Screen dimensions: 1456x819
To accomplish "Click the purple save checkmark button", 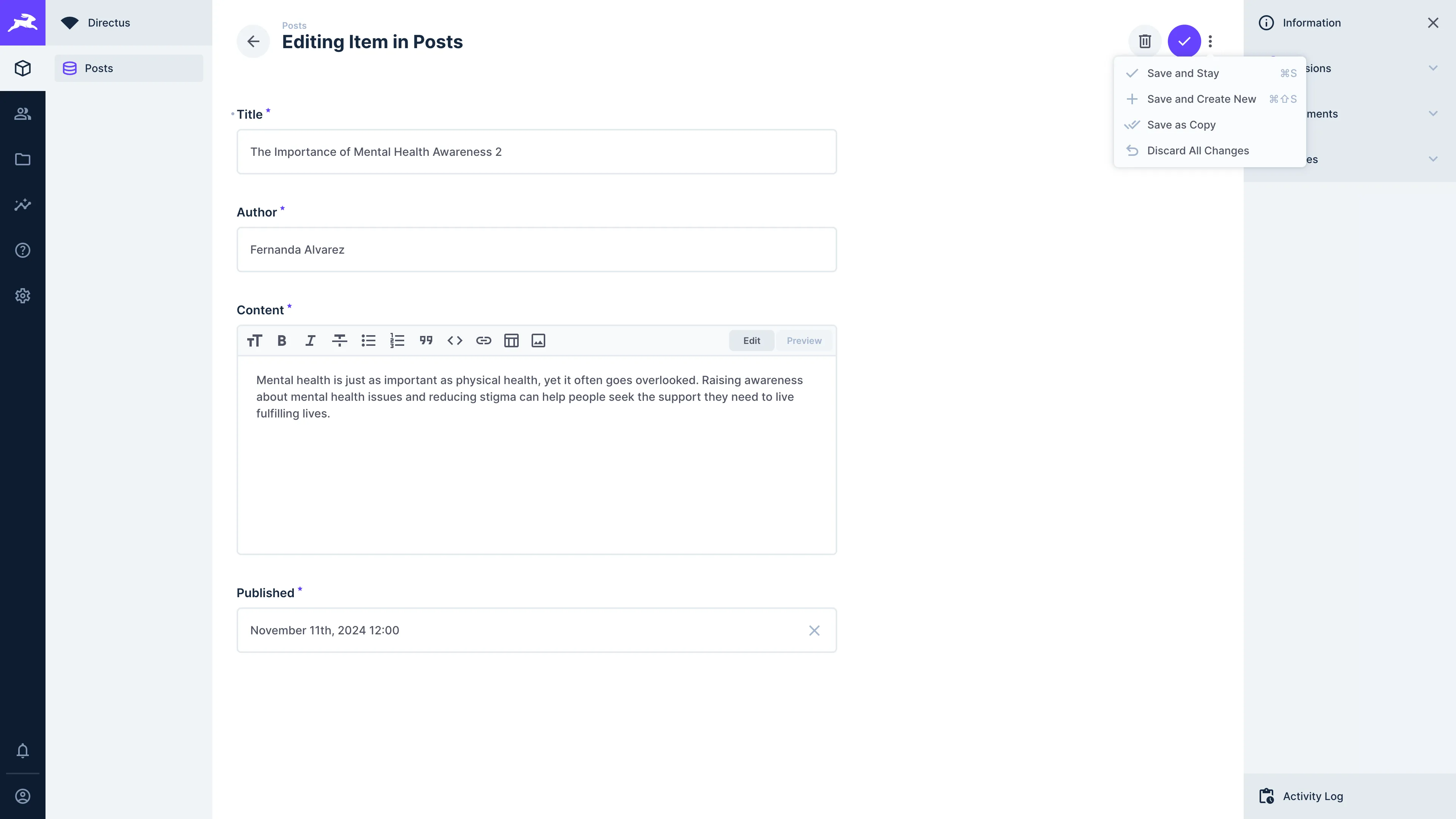I will click(1184, 41).
